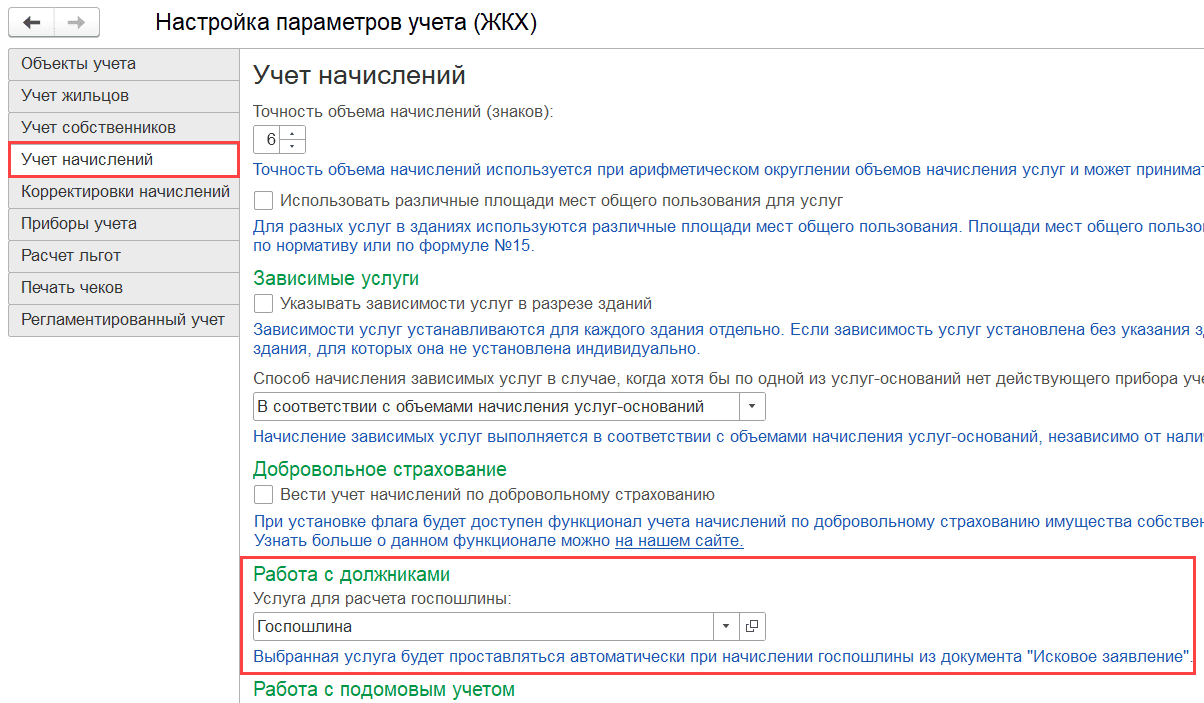Select the Регламентированный учет section
The height and width of the screenshot is (703, 1204).
tap(120, 319)
